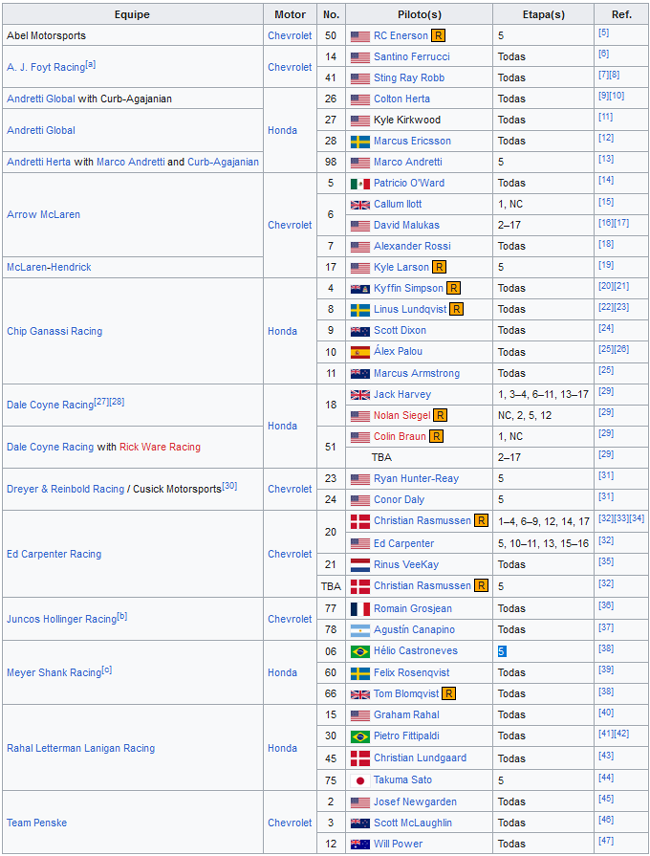Image resolution: width=650 pixels, height=856 pixels.
Task: Click the Brazilian flag beside Pietro Fittipaldi
Action: click(360, 737)
